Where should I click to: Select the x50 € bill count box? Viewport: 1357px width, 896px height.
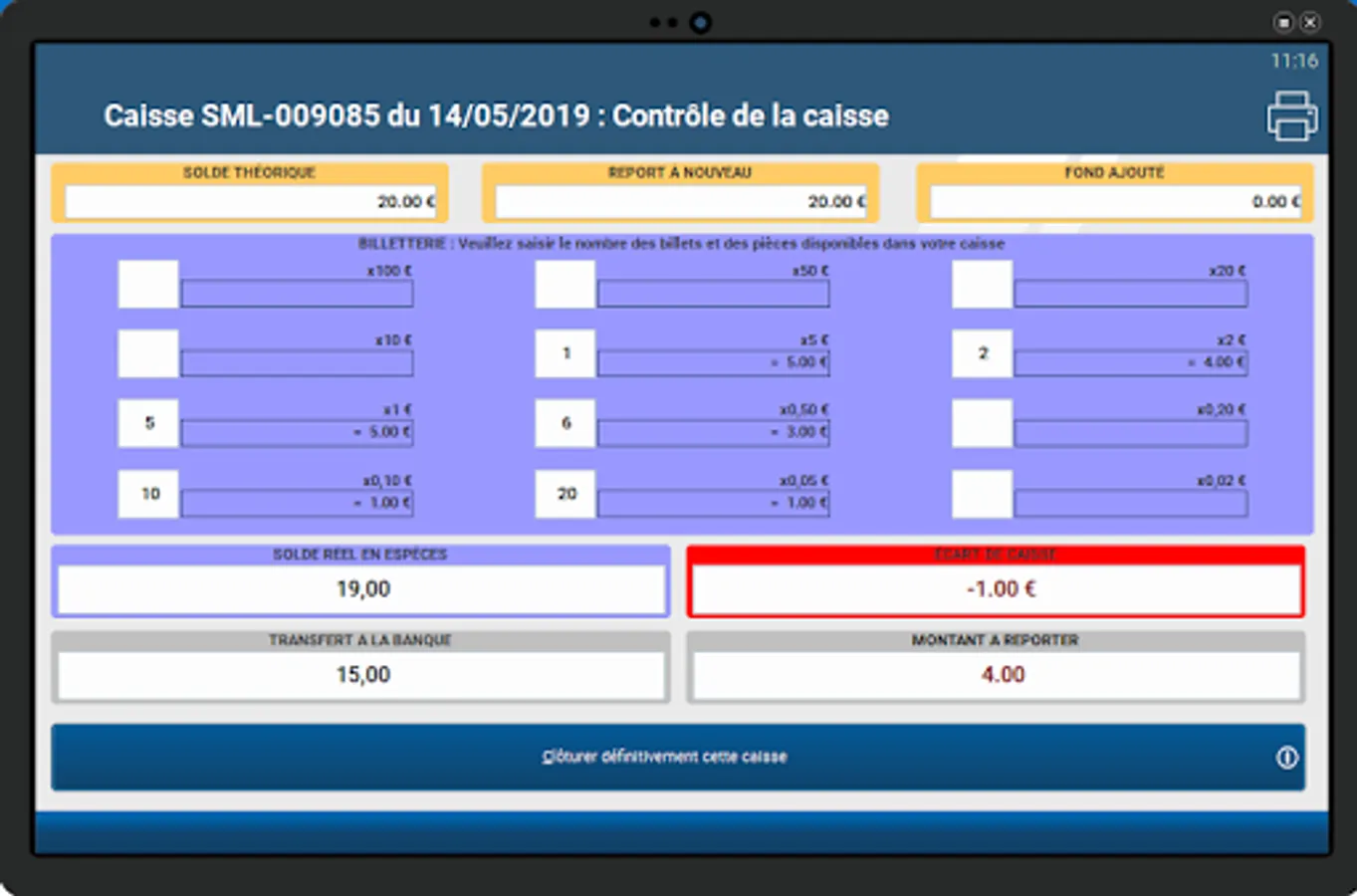565,284
